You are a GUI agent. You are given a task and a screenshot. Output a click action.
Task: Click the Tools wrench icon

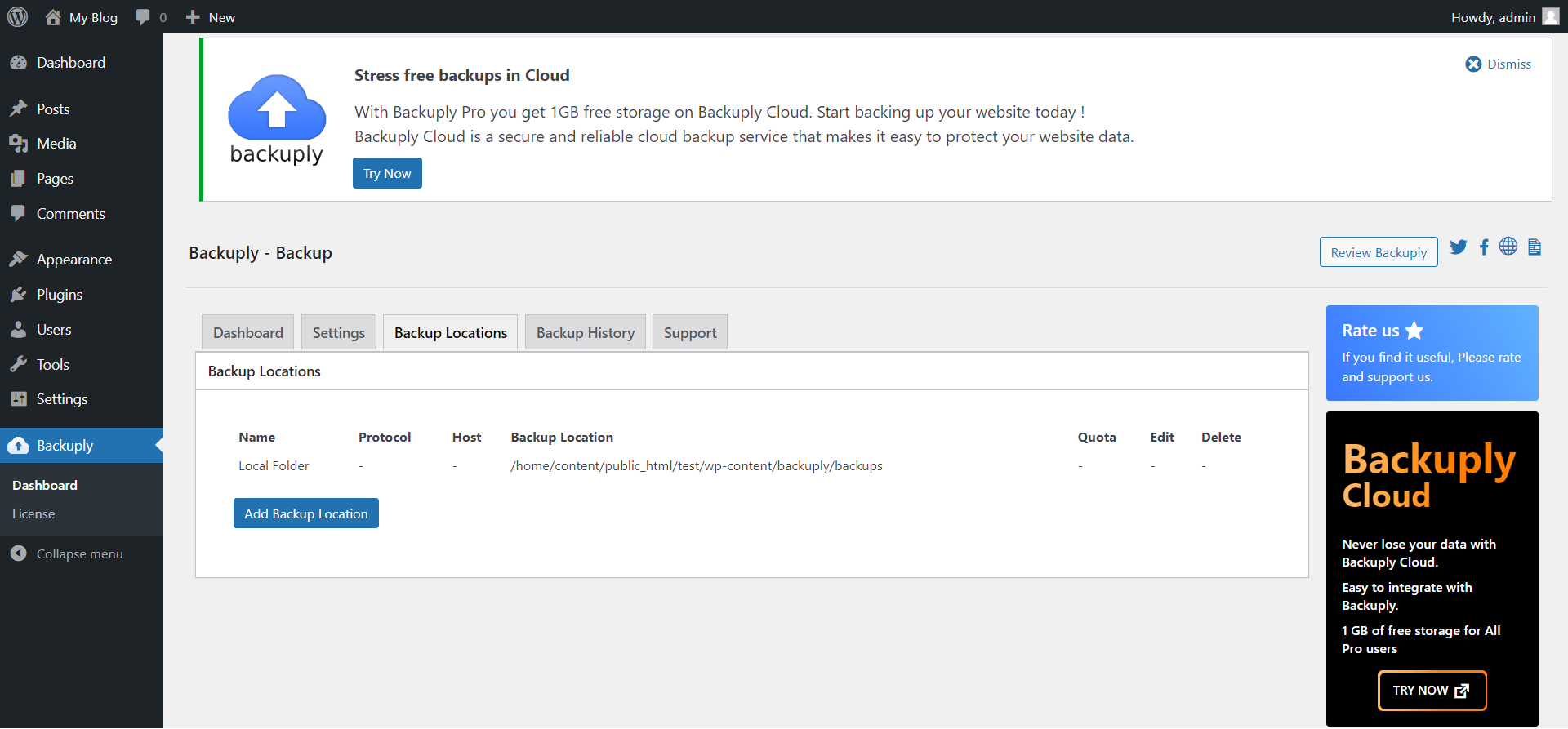(x=18, y=364)
